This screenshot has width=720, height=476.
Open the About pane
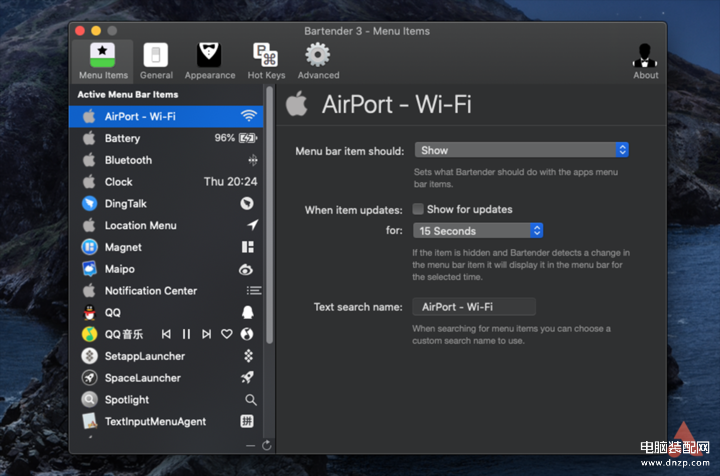[645, 62]
